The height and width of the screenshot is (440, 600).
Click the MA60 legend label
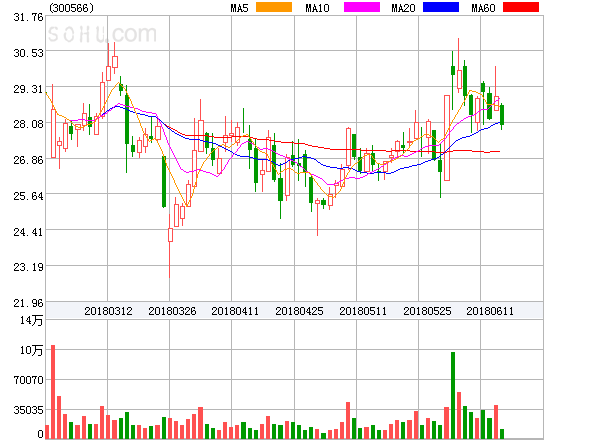pyautogui.click(x=483, y=8)
